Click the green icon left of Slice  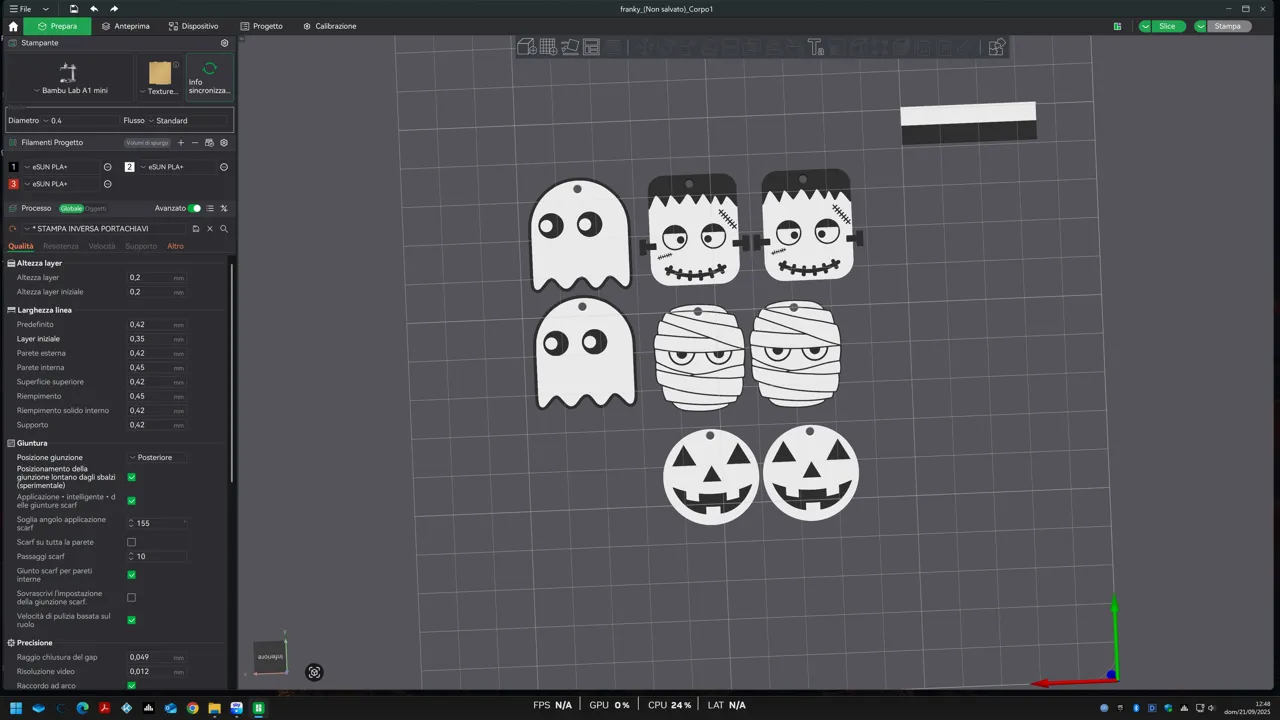click(1117, 26)
